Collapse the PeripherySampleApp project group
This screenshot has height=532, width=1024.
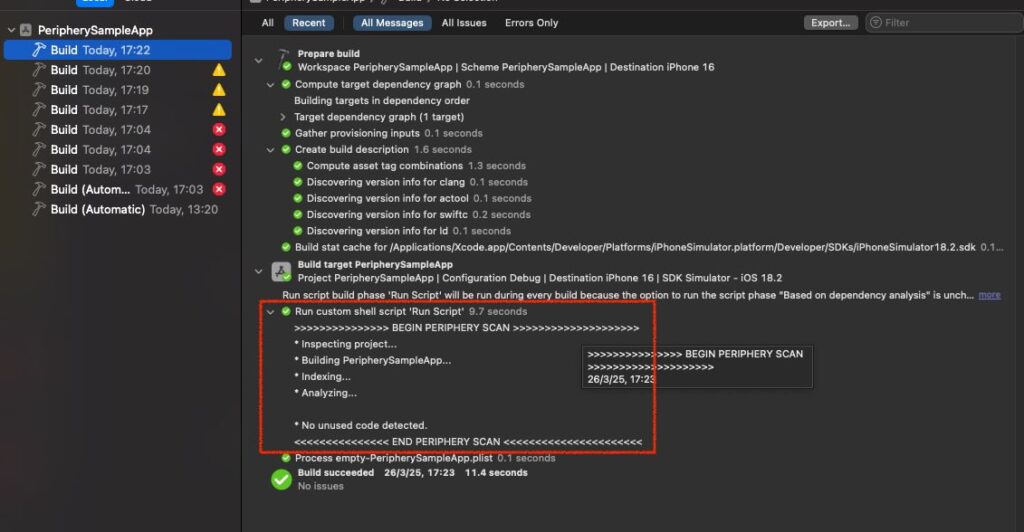pos(11,30)
